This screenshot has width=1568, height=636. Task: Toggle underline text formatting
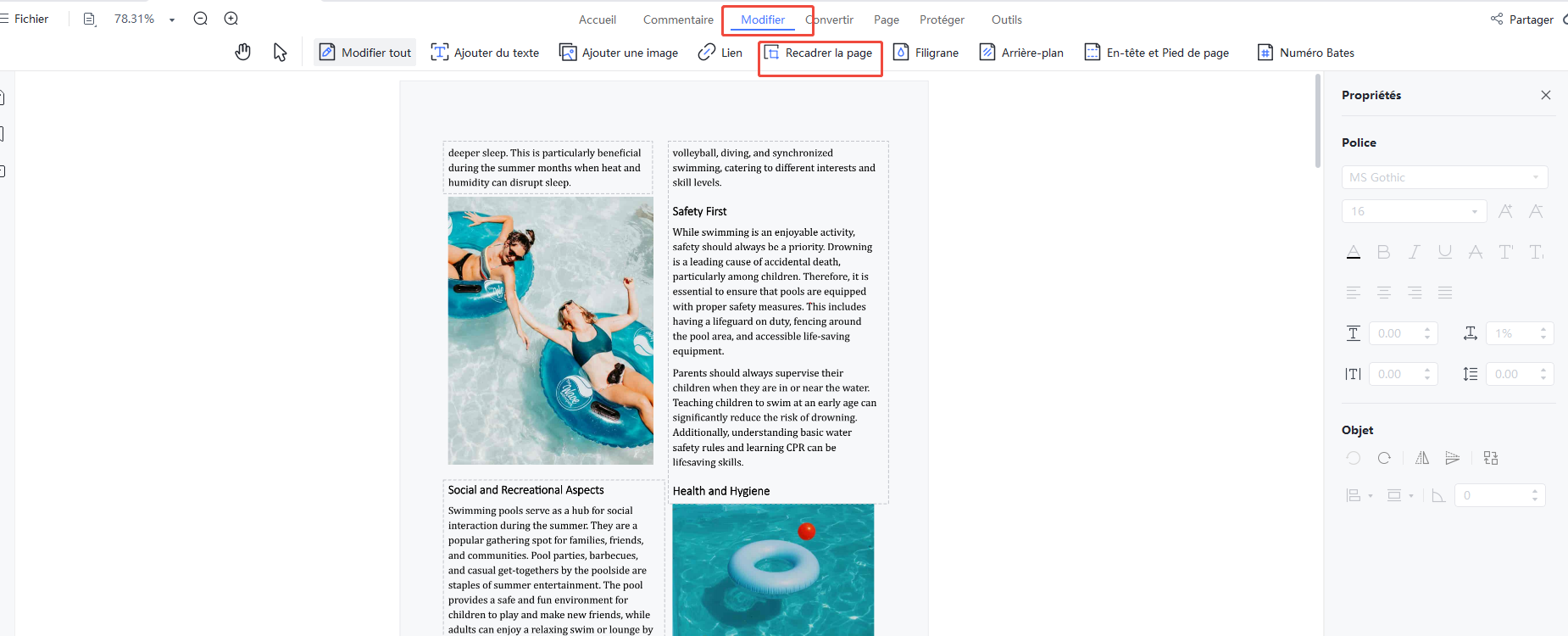click(1444, 252)
